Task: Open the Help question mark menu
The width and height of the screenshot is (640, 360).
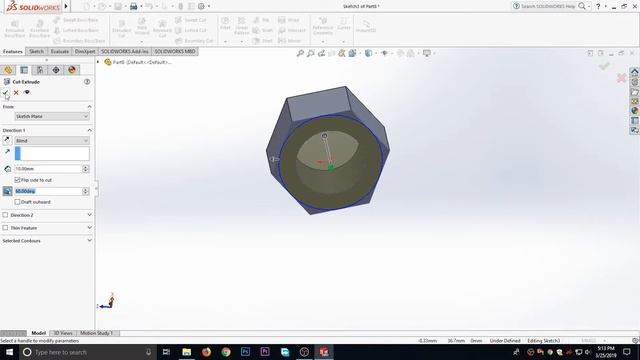Action: pyautogui.click(x=598, y=6)
